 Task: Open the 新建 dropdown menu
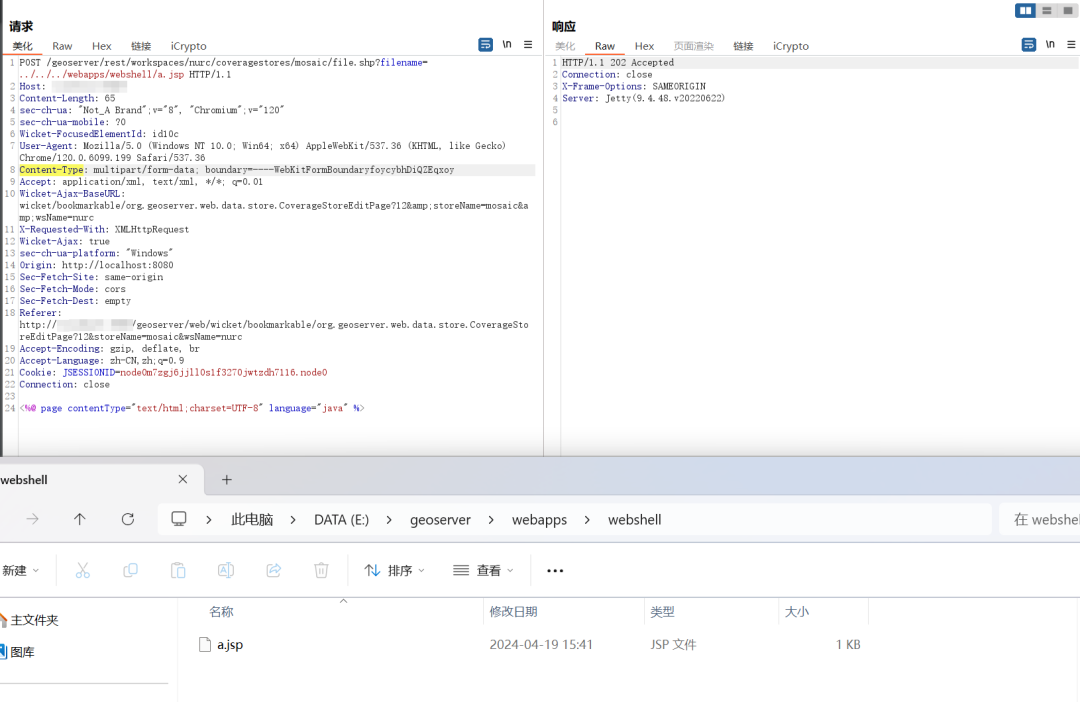click(x=21, y=570)
